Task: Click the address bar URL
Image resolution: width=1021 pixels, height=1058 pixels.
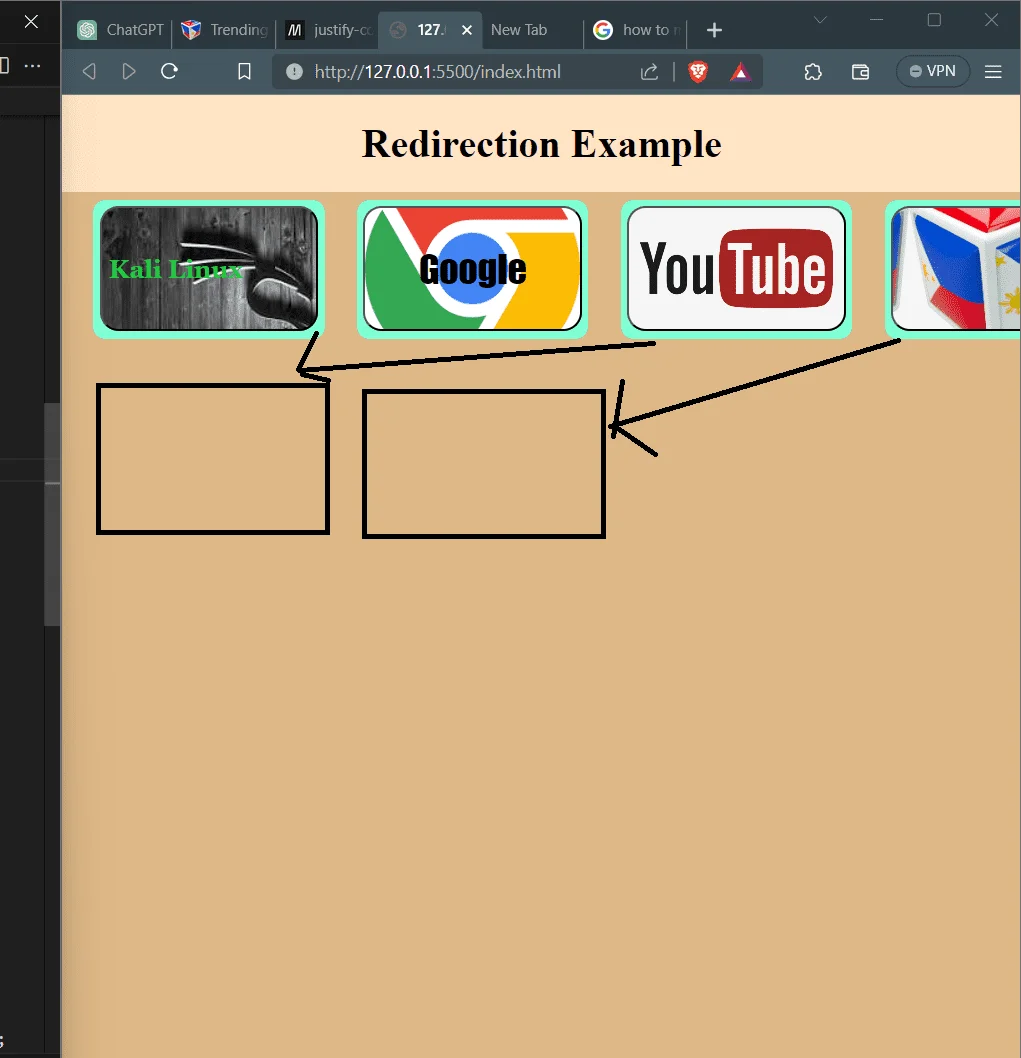Action: click(x=437, y=72)
